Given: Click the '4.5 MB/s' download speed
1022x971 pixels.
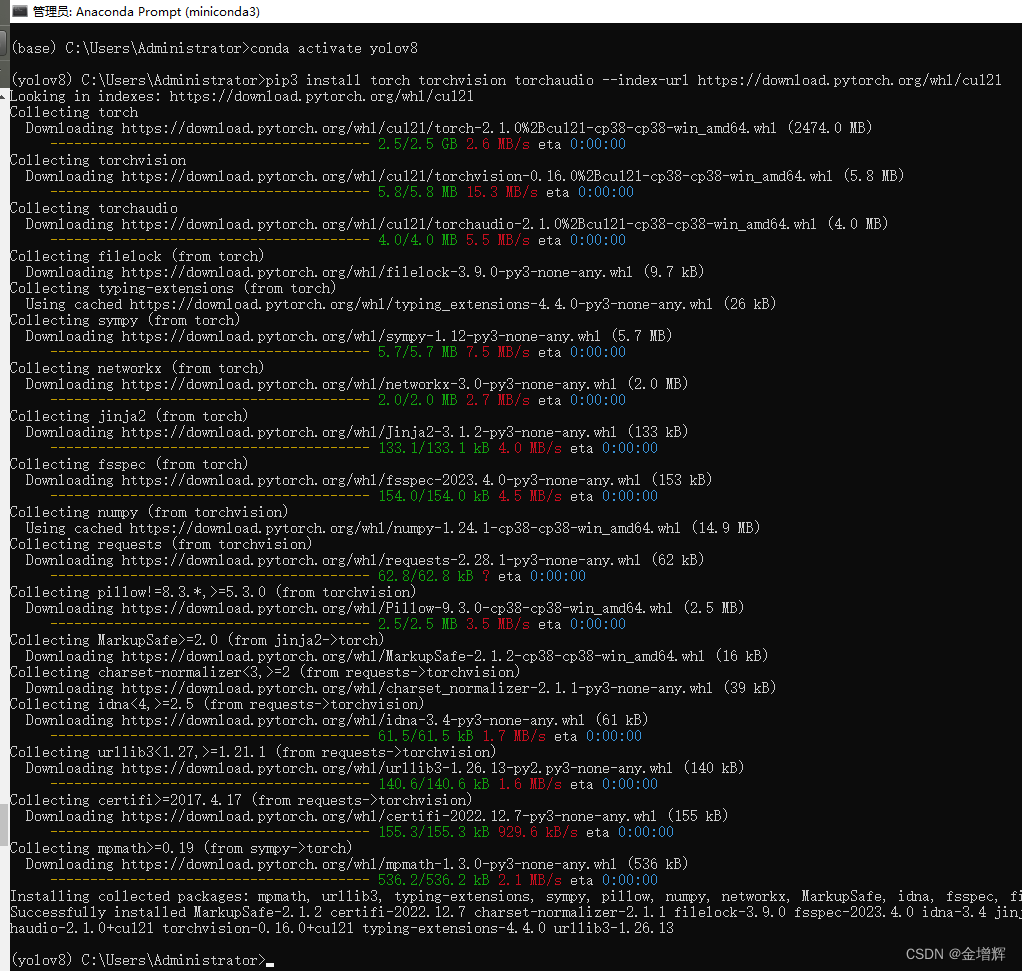Looking at the screenshot, I should [x=529, y=497].
